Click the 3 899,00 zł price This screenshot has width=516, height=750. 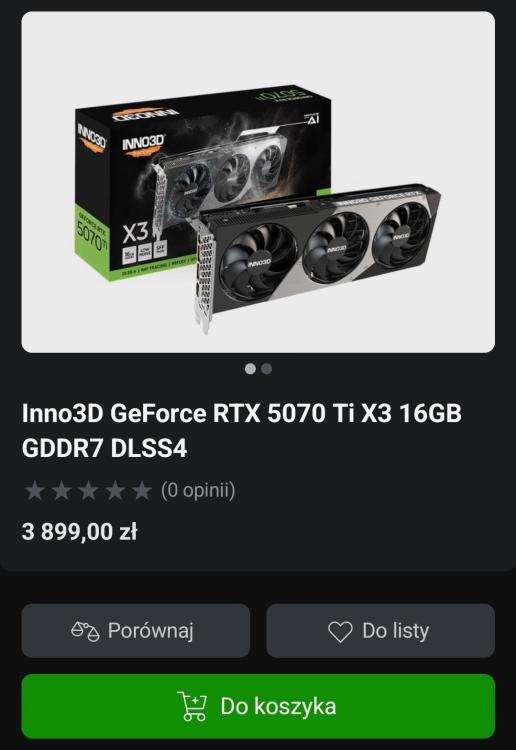(79, 532)
